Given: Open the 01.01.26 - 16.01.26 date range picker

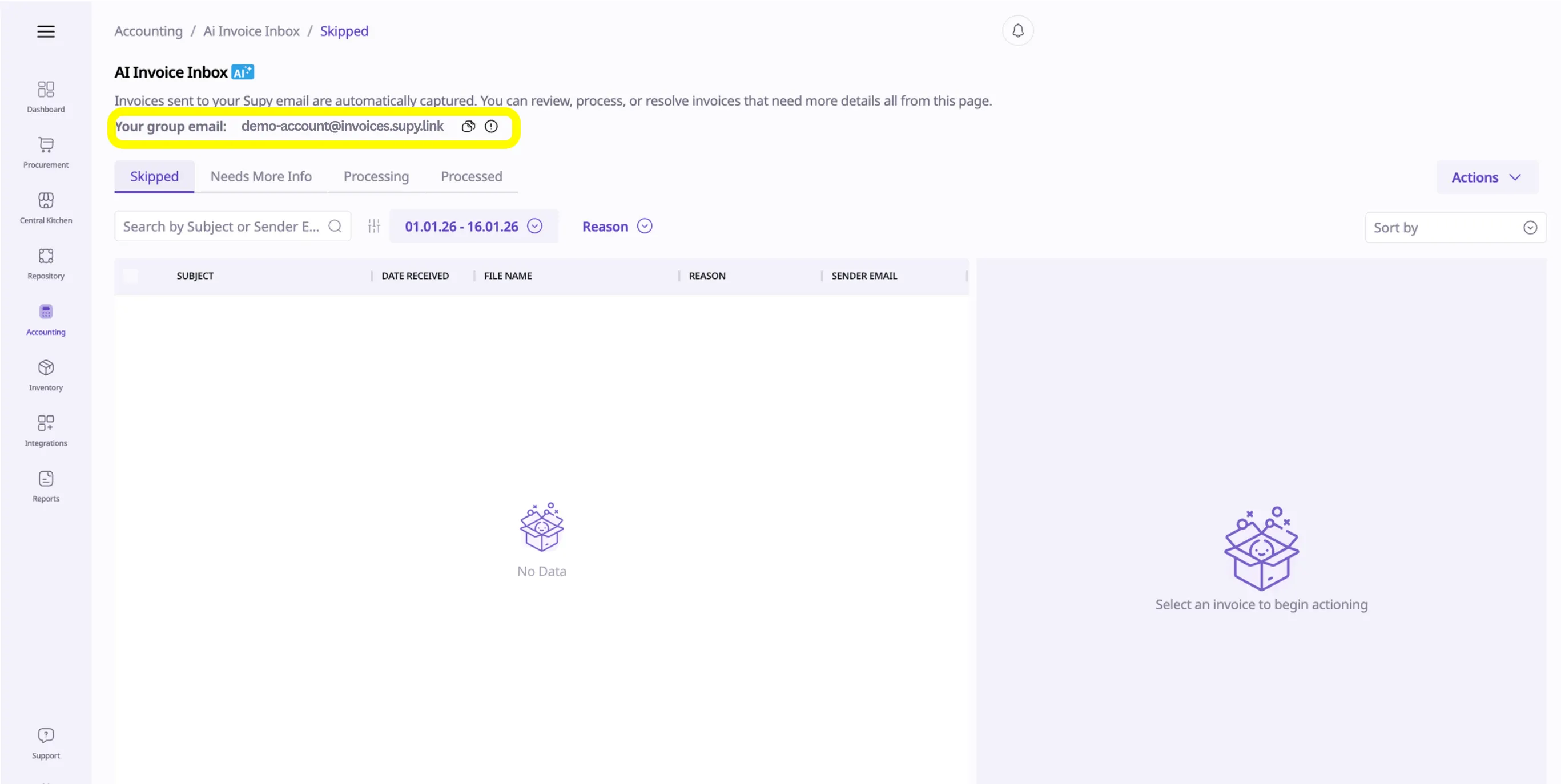Looking at the screenshot, I should (473, 227).
